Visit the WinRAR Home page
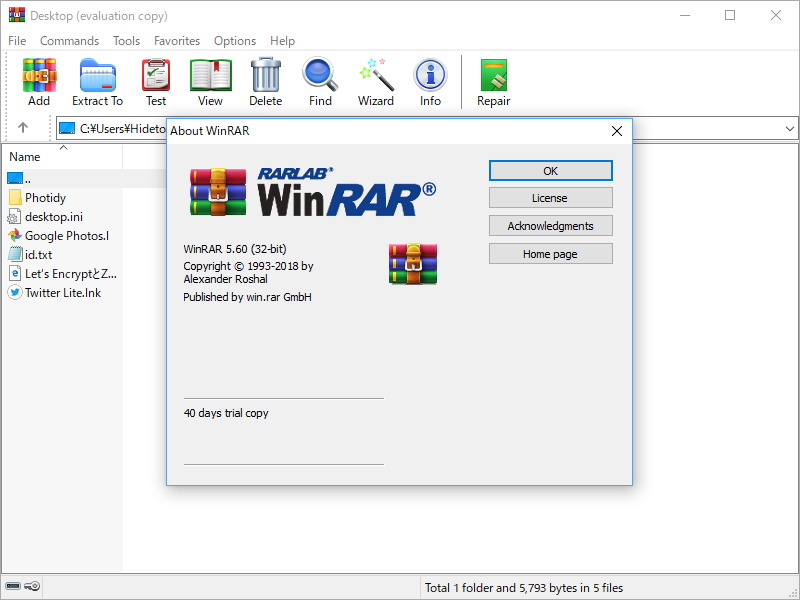800x600 pixels. [550, 253]
